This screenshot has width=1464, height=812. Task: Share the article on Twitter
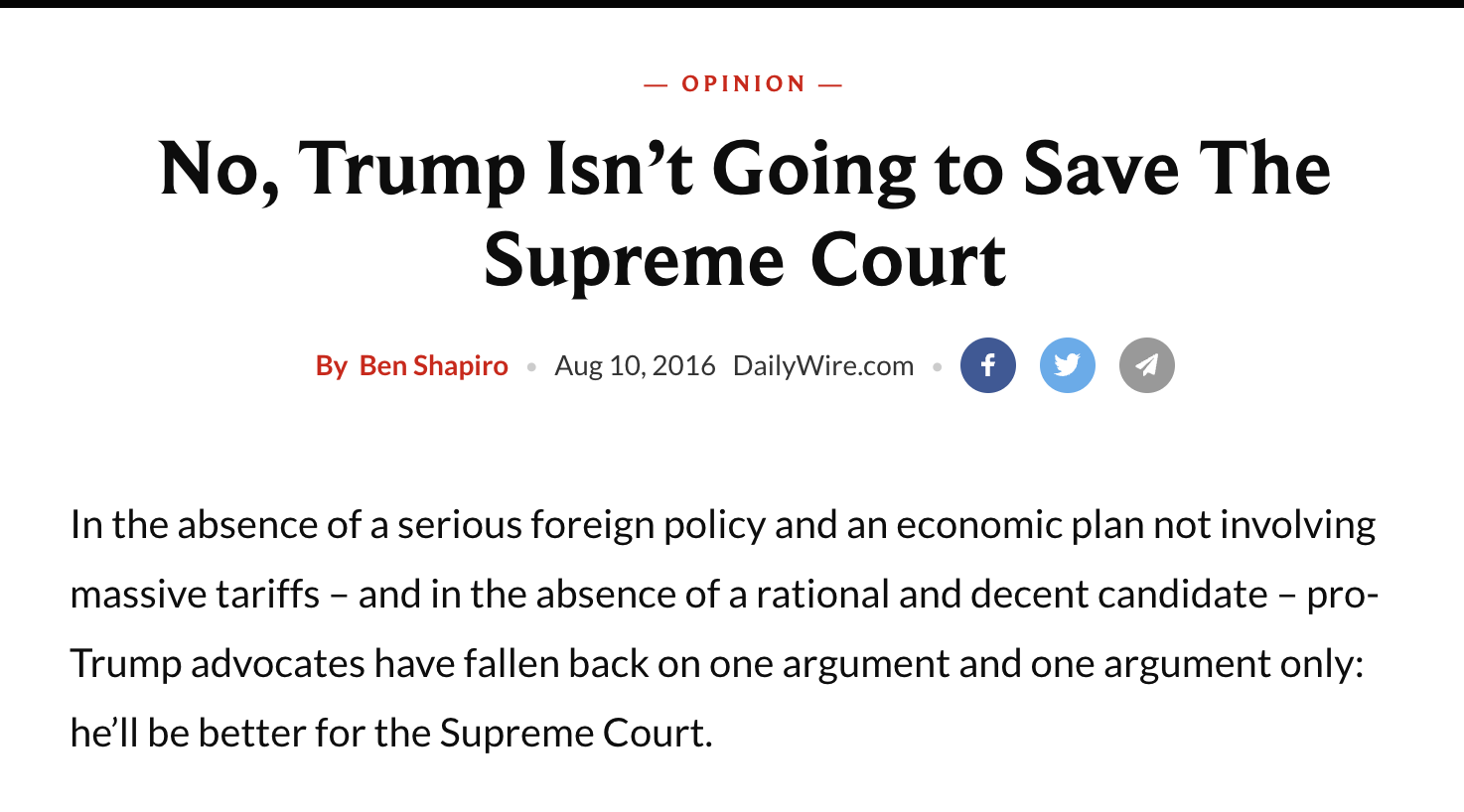[1067, 365]
